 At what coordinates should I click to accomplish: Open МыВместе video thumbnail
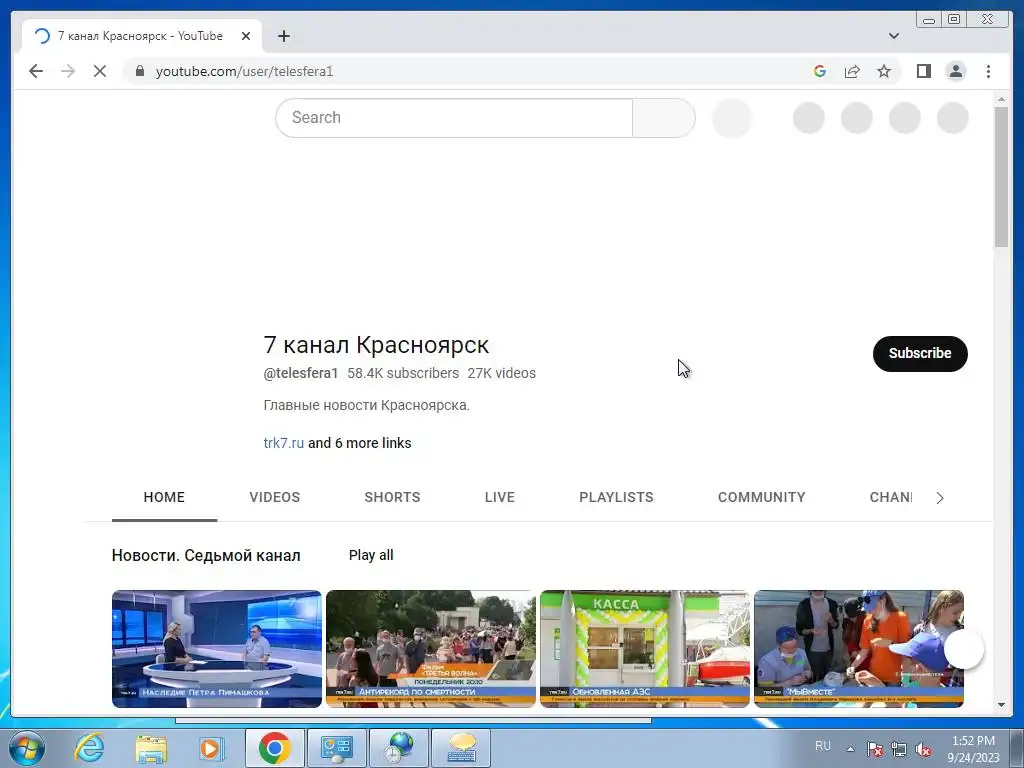tap(859, 648)
